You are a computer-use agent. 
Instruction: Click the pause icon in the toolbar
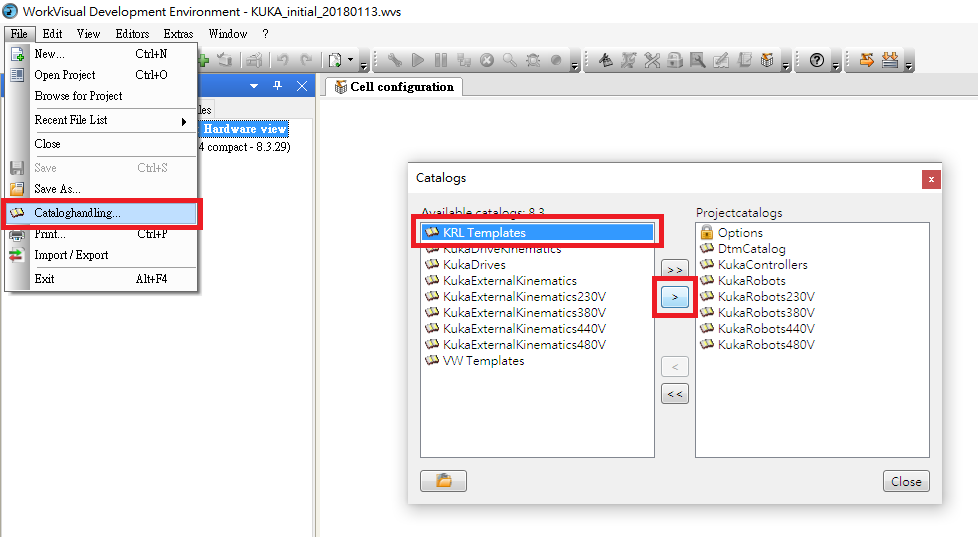pos(441,60)
